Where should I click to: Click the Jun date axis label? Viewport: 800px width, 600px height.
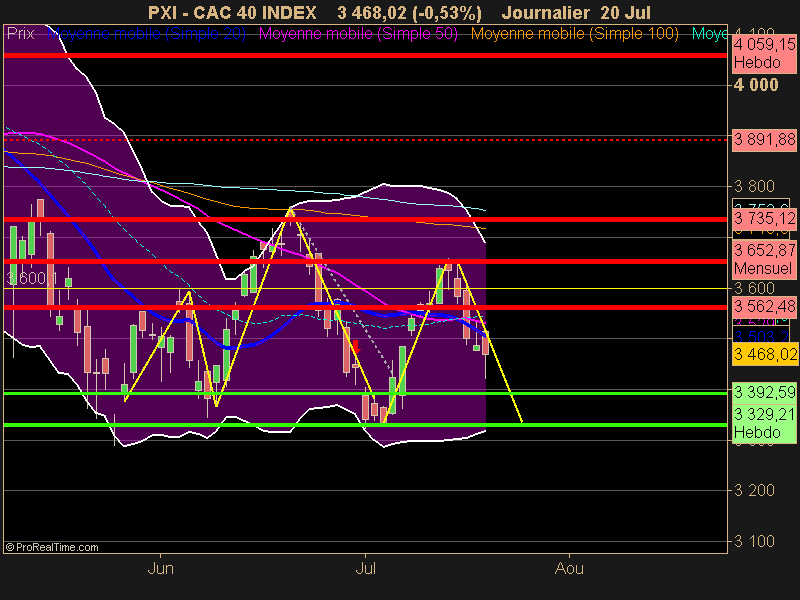160,568
